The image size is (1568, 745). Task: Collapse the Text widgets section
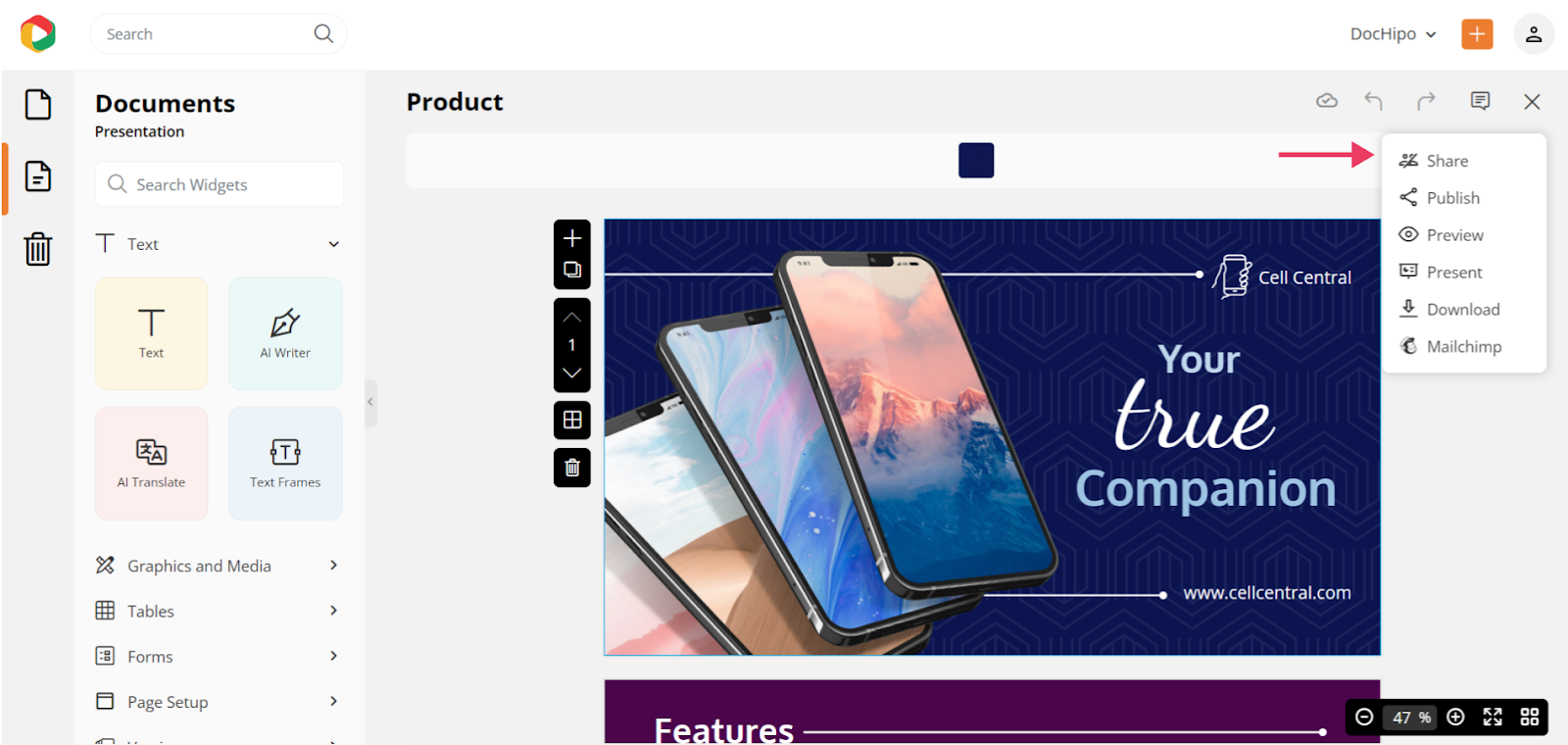coord(334,244)
